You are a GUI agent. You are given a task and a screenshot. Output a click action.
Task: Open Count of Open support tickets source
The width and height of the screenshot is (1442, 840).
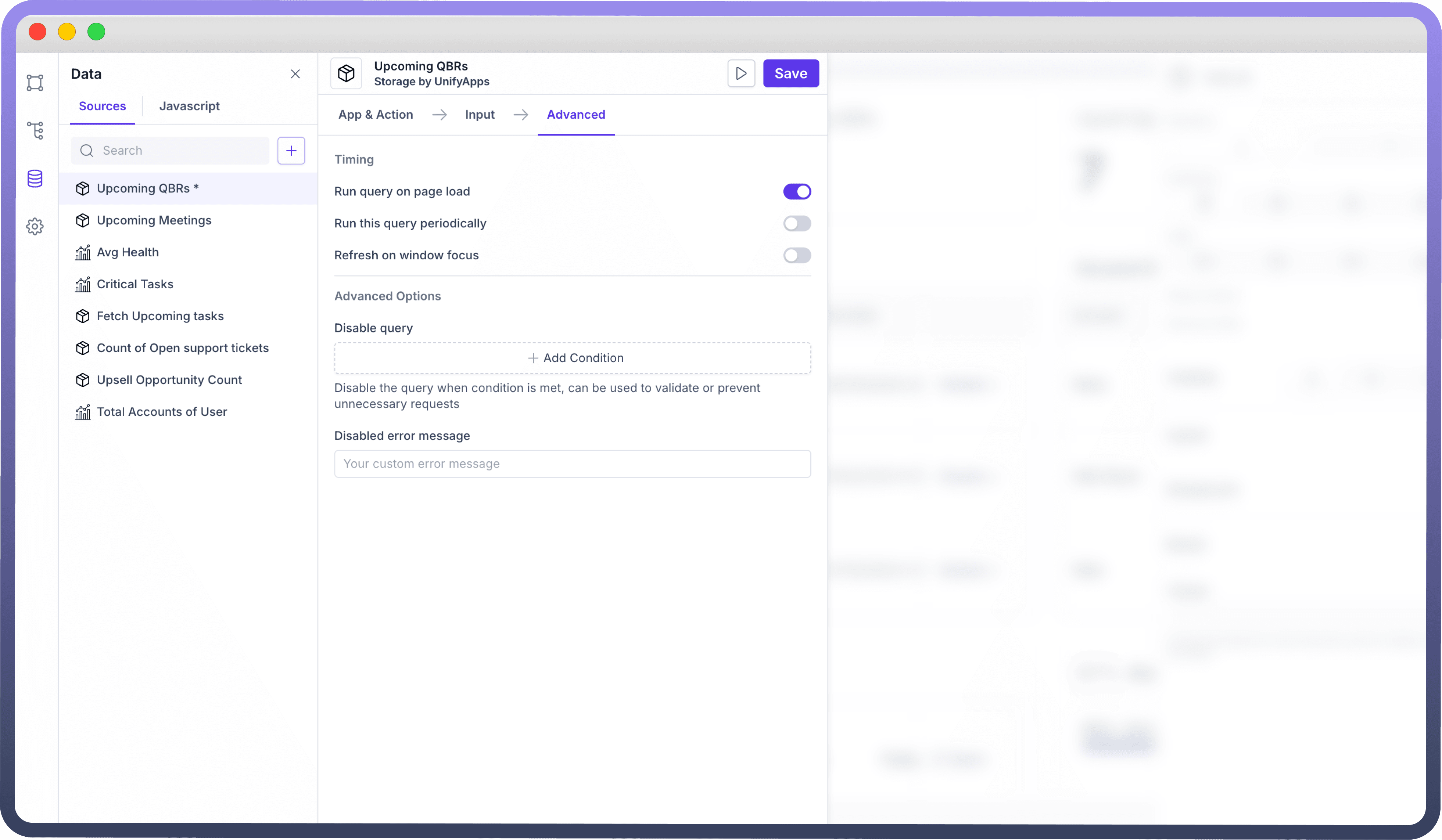point(183,348)
